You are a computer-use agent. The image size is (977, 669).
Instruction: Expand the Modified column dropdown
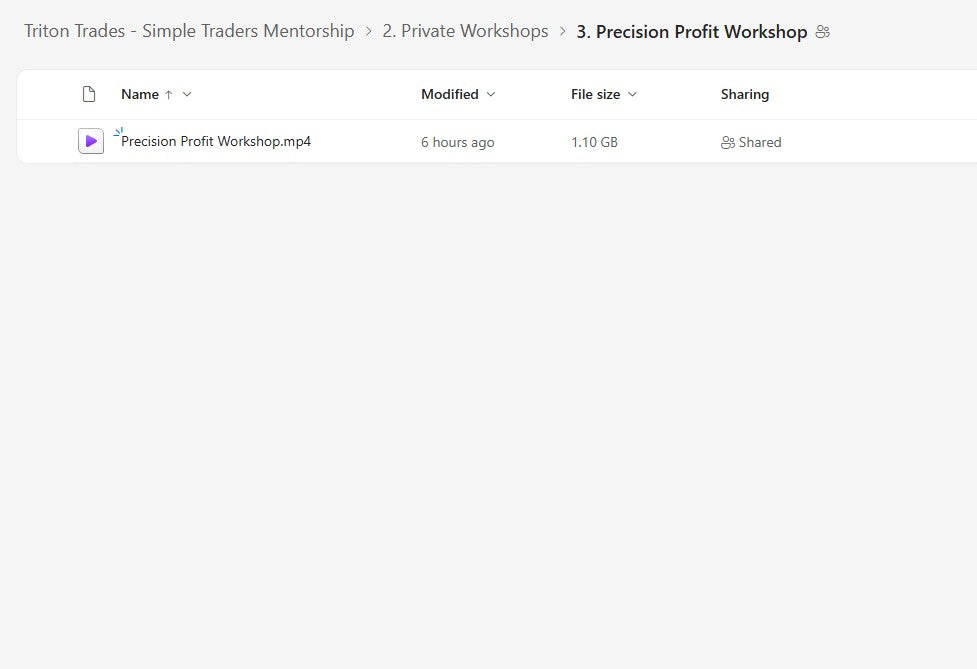pos(490,94)
